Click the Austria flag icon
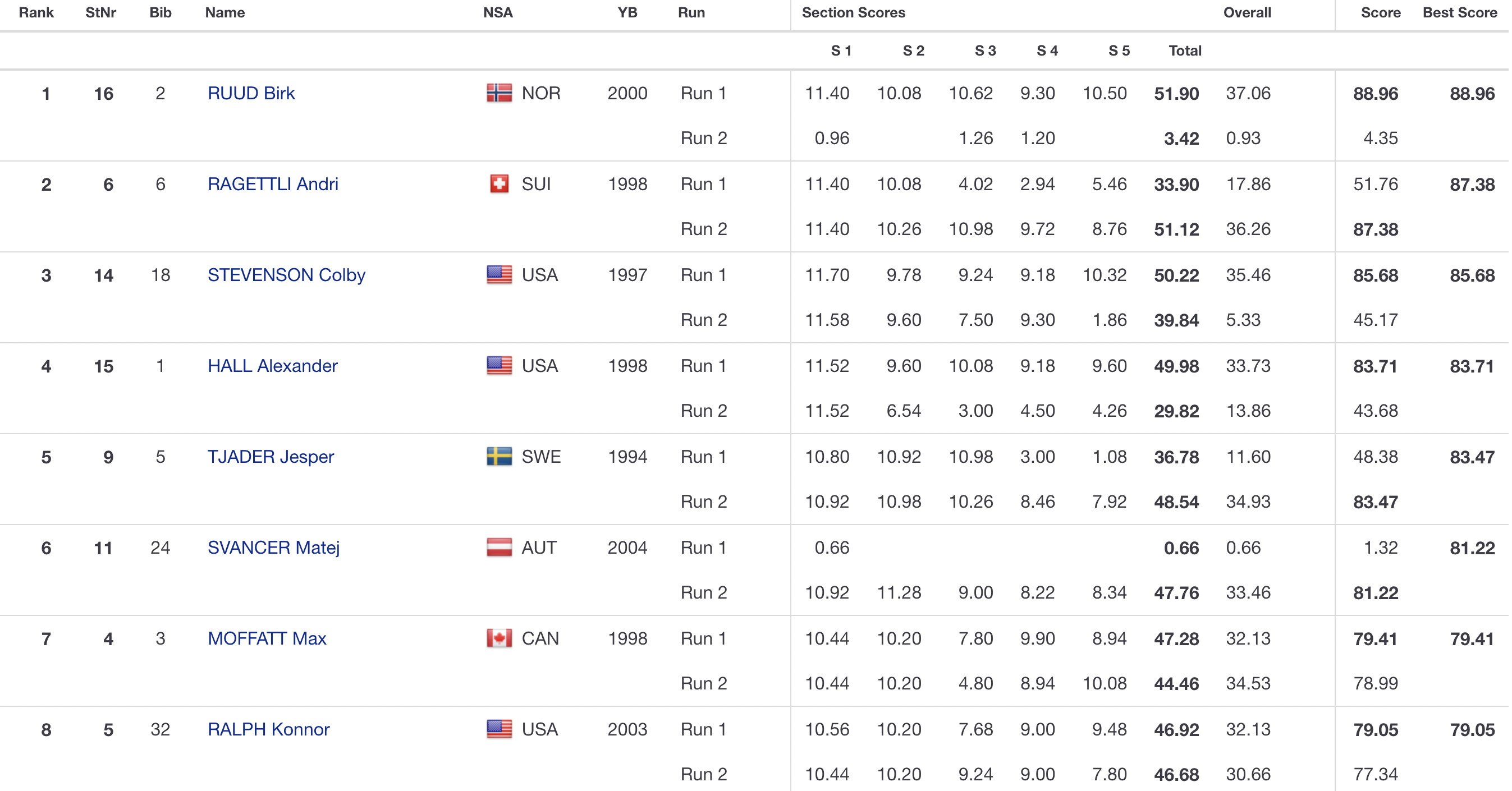 (x=499, y=548)
